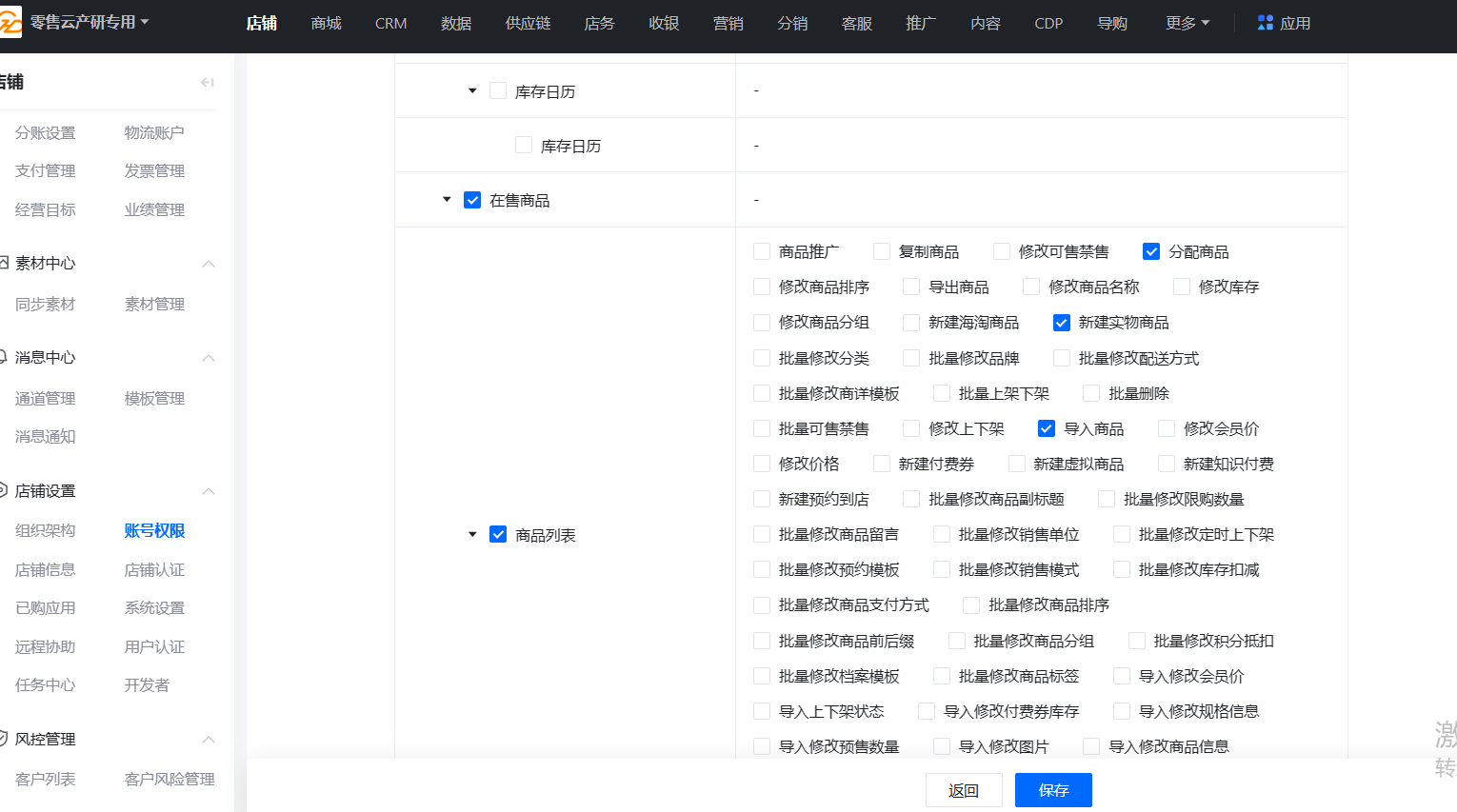The height and width of the screenshot is (812, 1457).
Task: Open the 应用 apps grid icon
Action: click(1265, 23)
